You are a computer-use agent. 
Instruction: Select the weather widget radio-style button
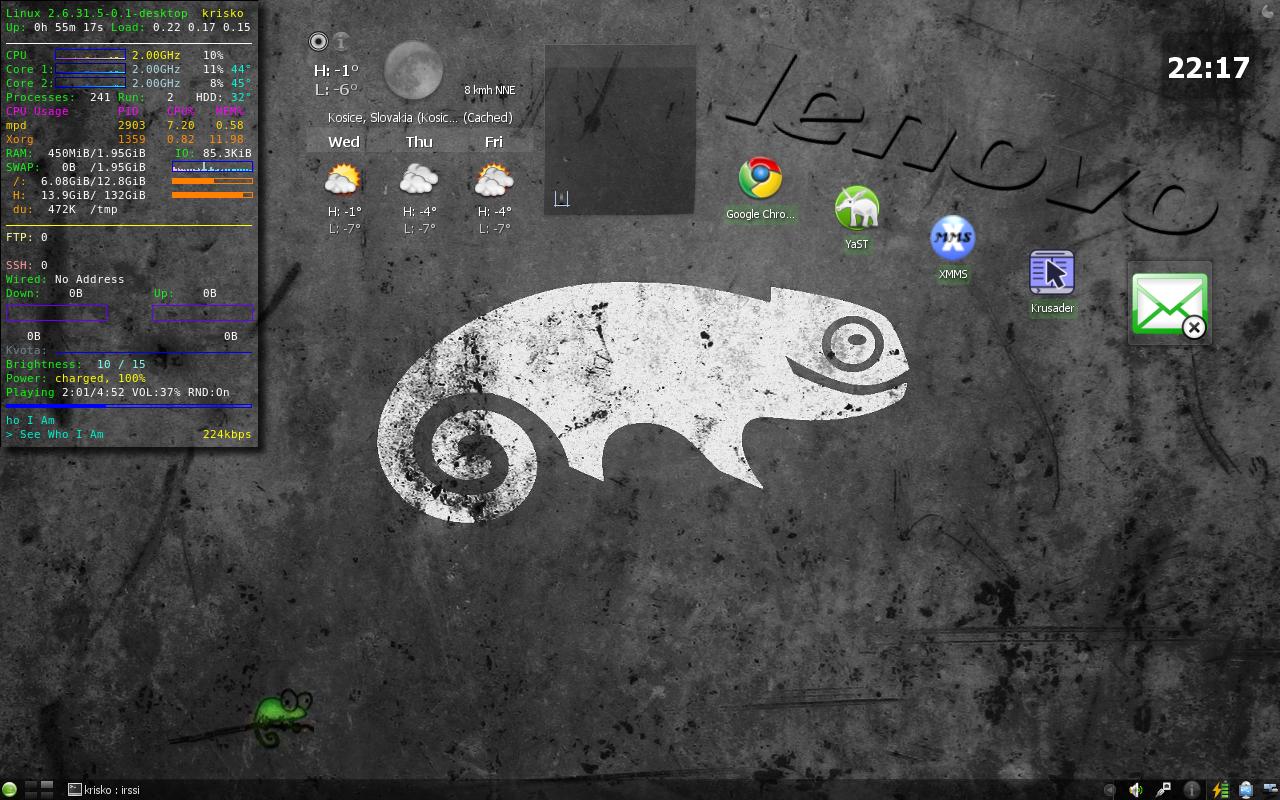click(x=318, y=41)
